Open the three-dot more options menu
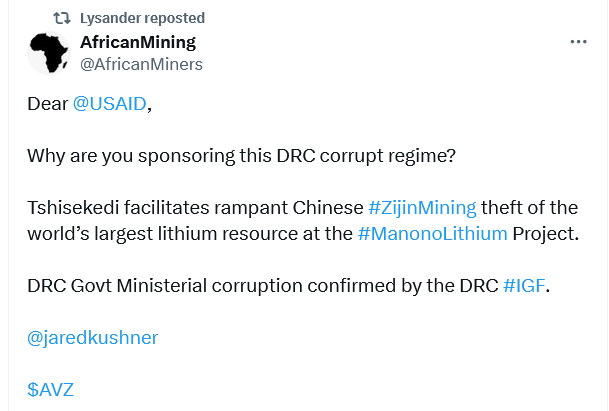This screenshot has height=411, width=609. [x=578, y=42]
